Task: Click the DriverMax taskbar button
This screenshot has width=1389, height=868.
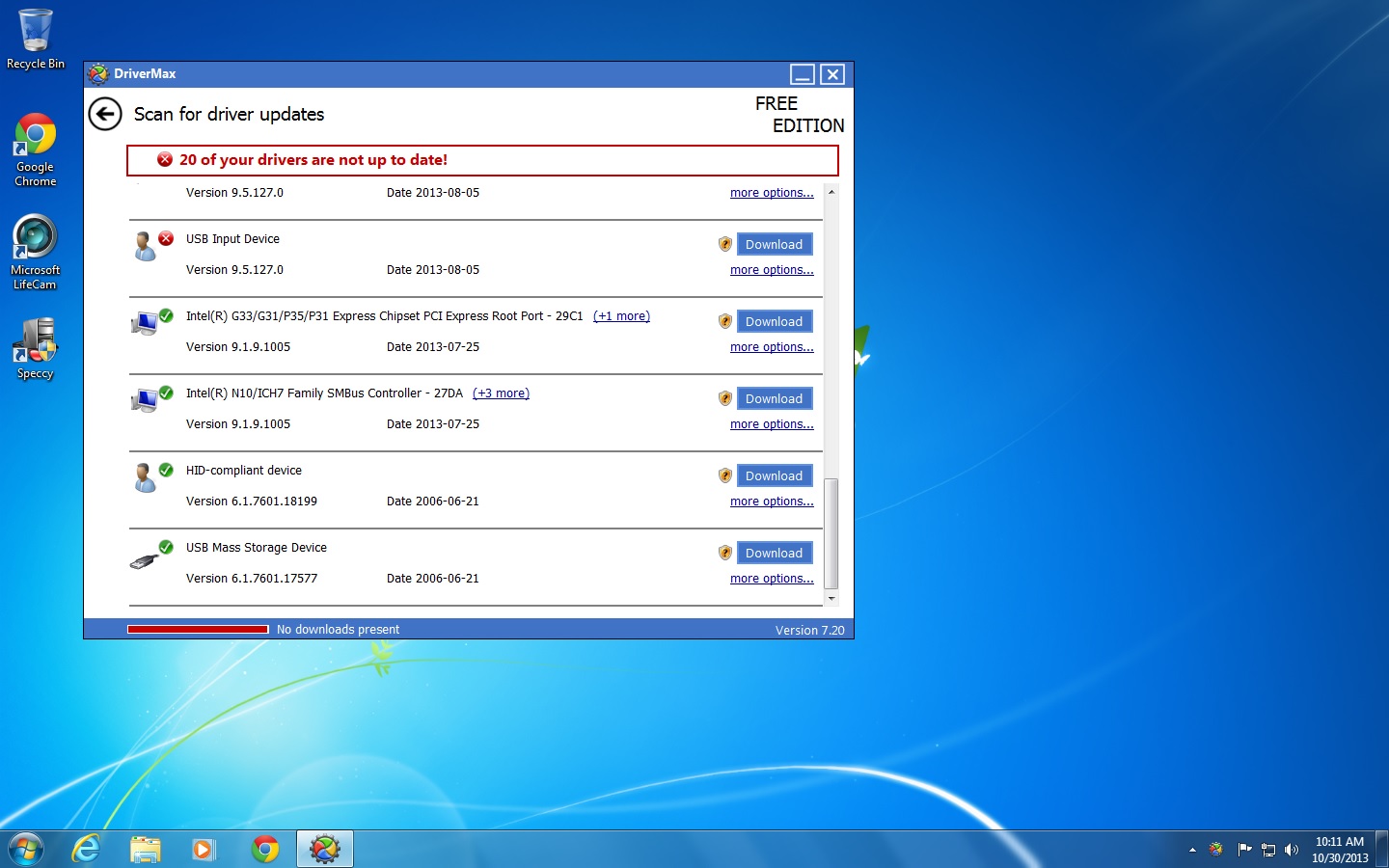Action: pyautogui.click(x=325, y=849)
